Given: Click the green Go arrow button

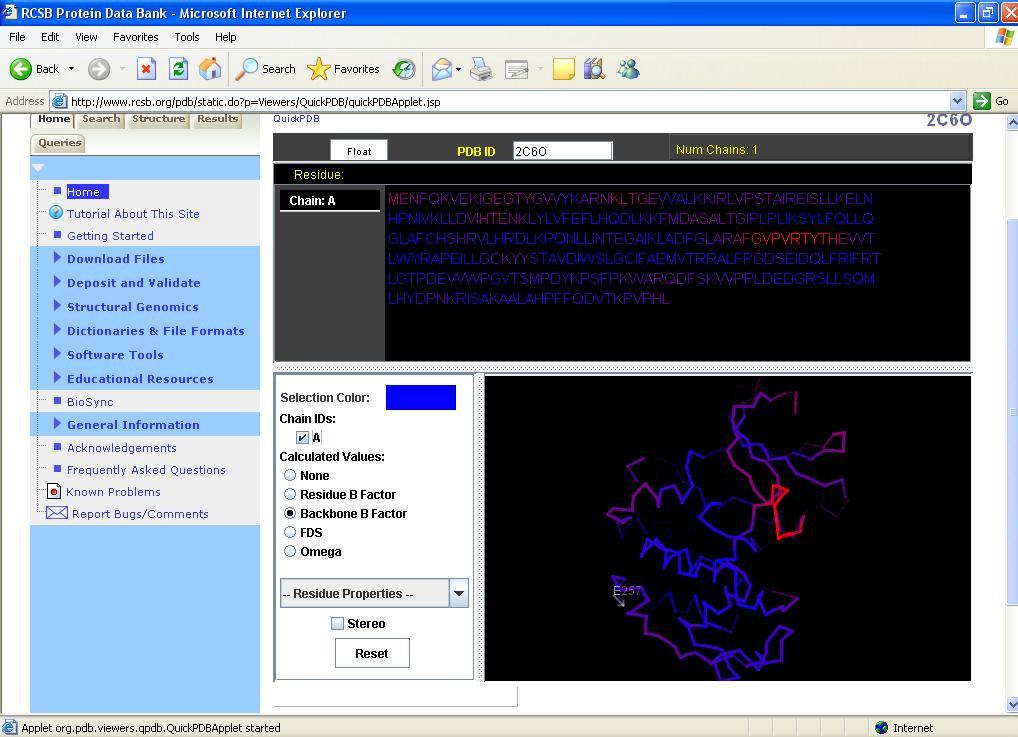Looking at the screenshot, I should (982, 101).
